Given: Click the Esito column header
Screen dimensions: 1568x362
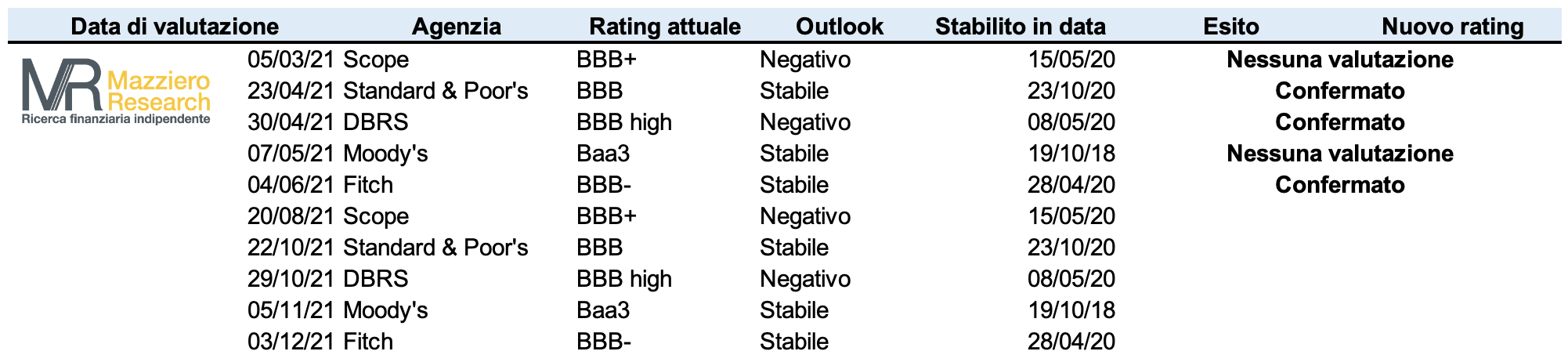Looking at the screenshot, I should (1231, 27).
